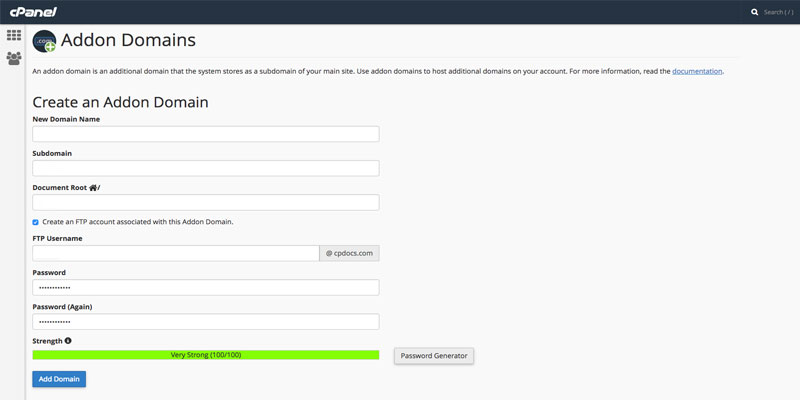Open the User Manager people icon

coord(14,58)
